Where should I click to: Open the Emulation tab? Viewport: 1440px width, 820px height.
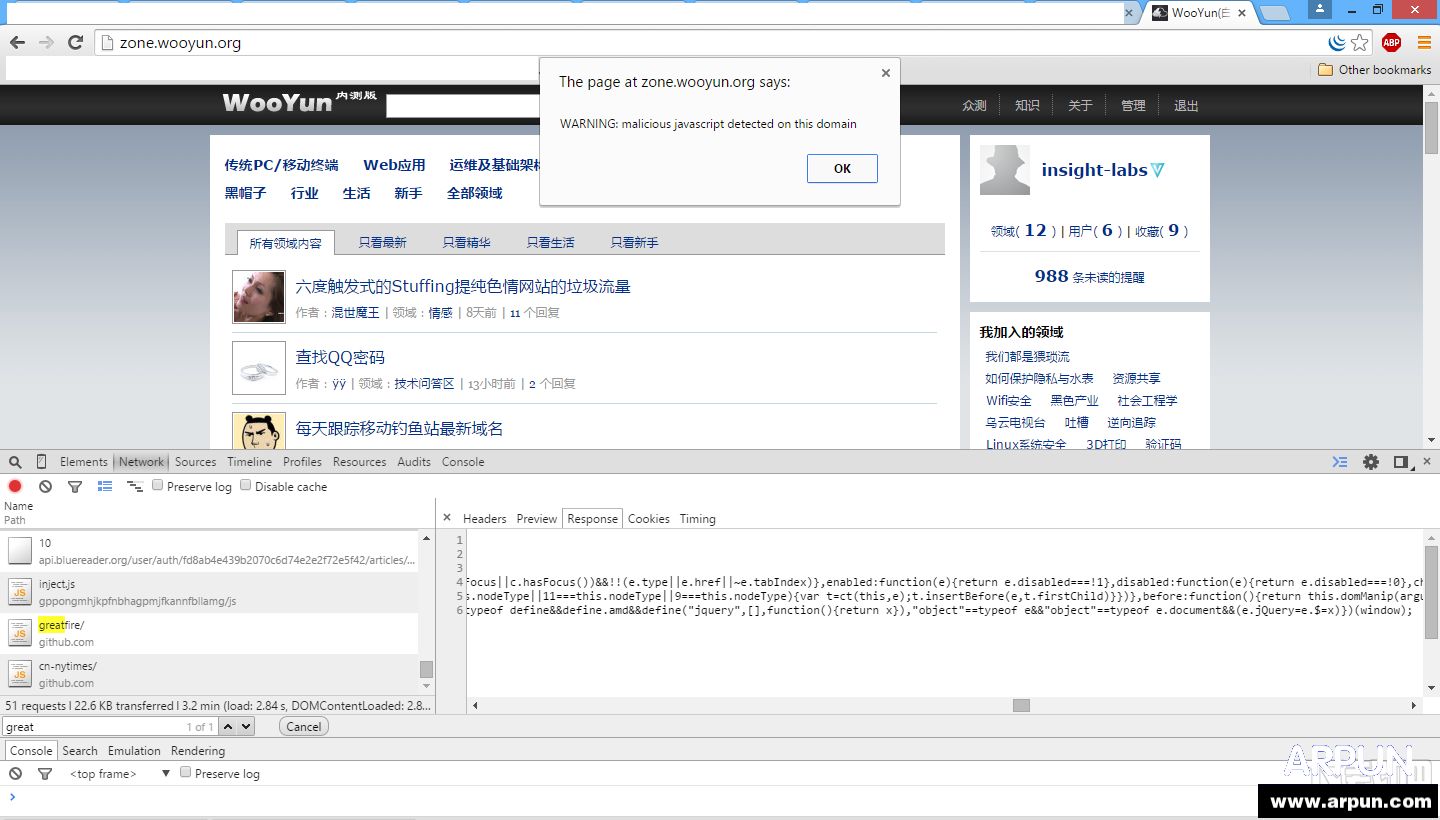[x=134, y=750]
